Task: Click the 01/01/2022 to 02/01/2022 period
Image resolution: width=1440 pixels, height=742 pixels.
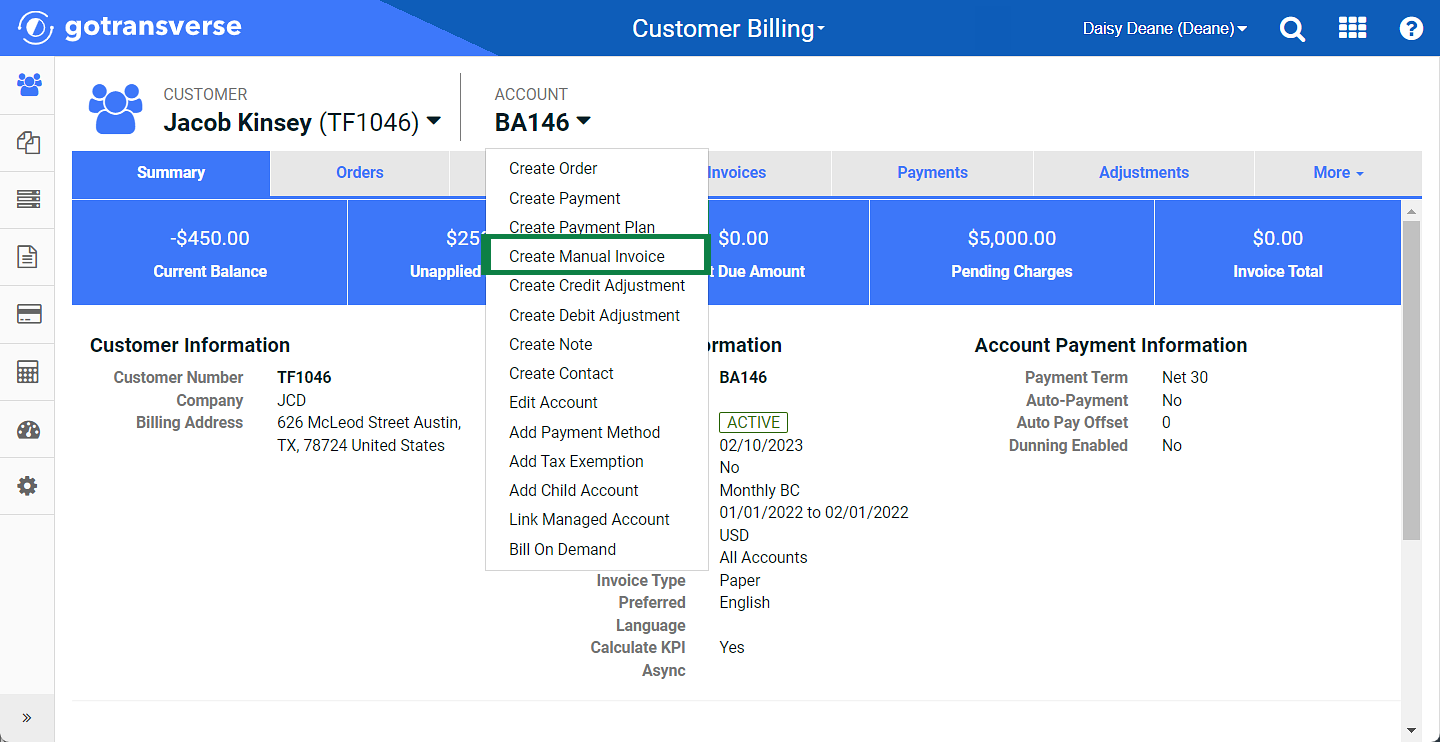Action: tap(814, 512)
